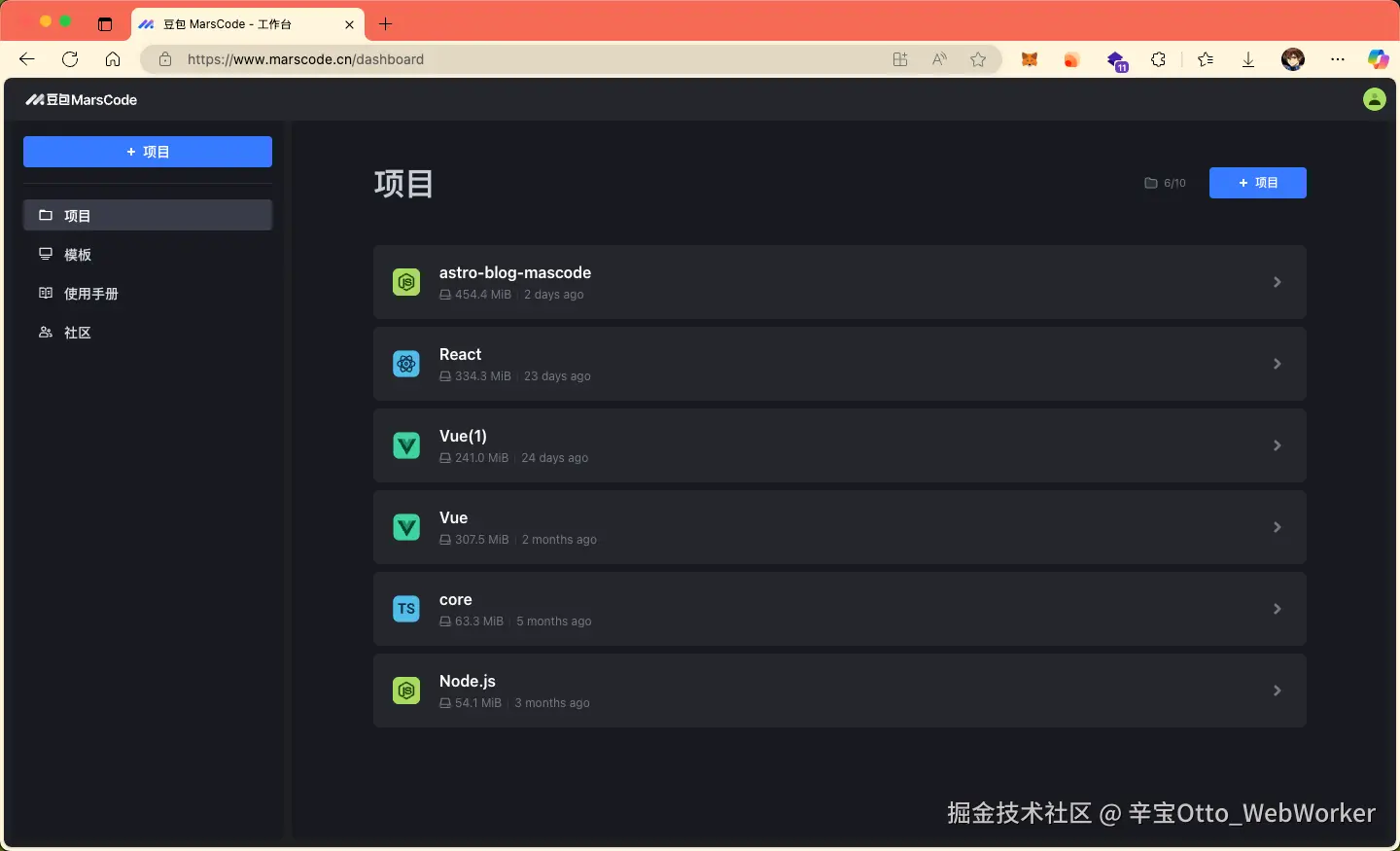Click the MarsCode logo in header

[82, 99]
